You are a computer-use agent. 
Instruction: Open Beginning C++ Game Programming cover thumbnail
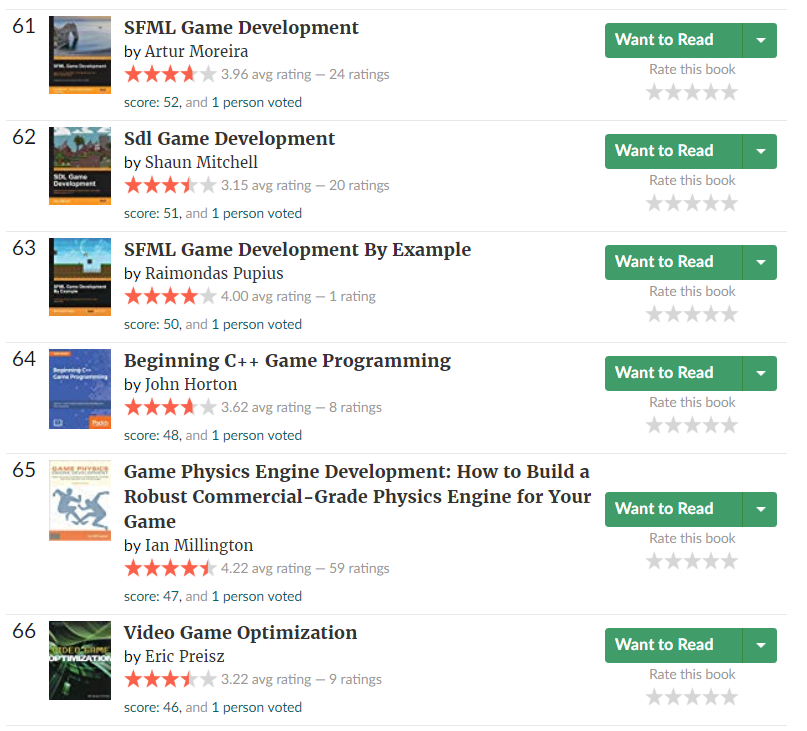80,389
